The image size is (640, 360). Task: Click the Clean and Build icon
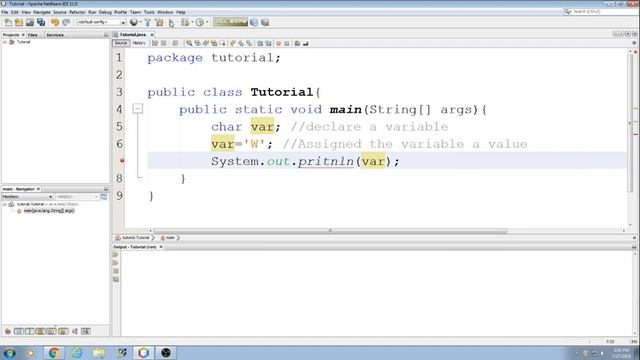click(x=159, y=22)
